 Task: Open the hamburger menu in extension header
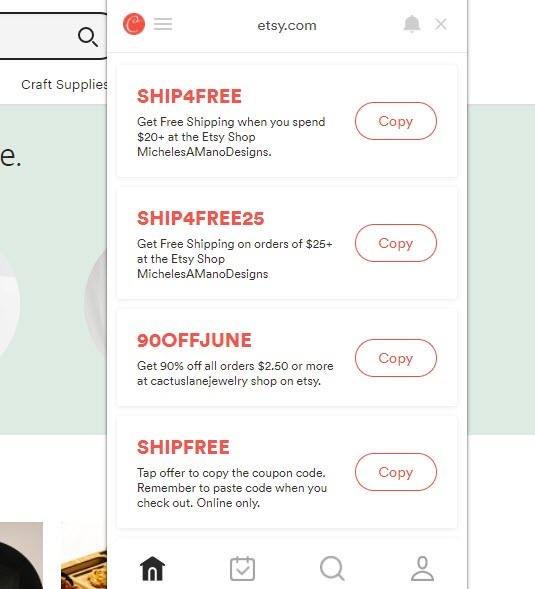point(163,24)
